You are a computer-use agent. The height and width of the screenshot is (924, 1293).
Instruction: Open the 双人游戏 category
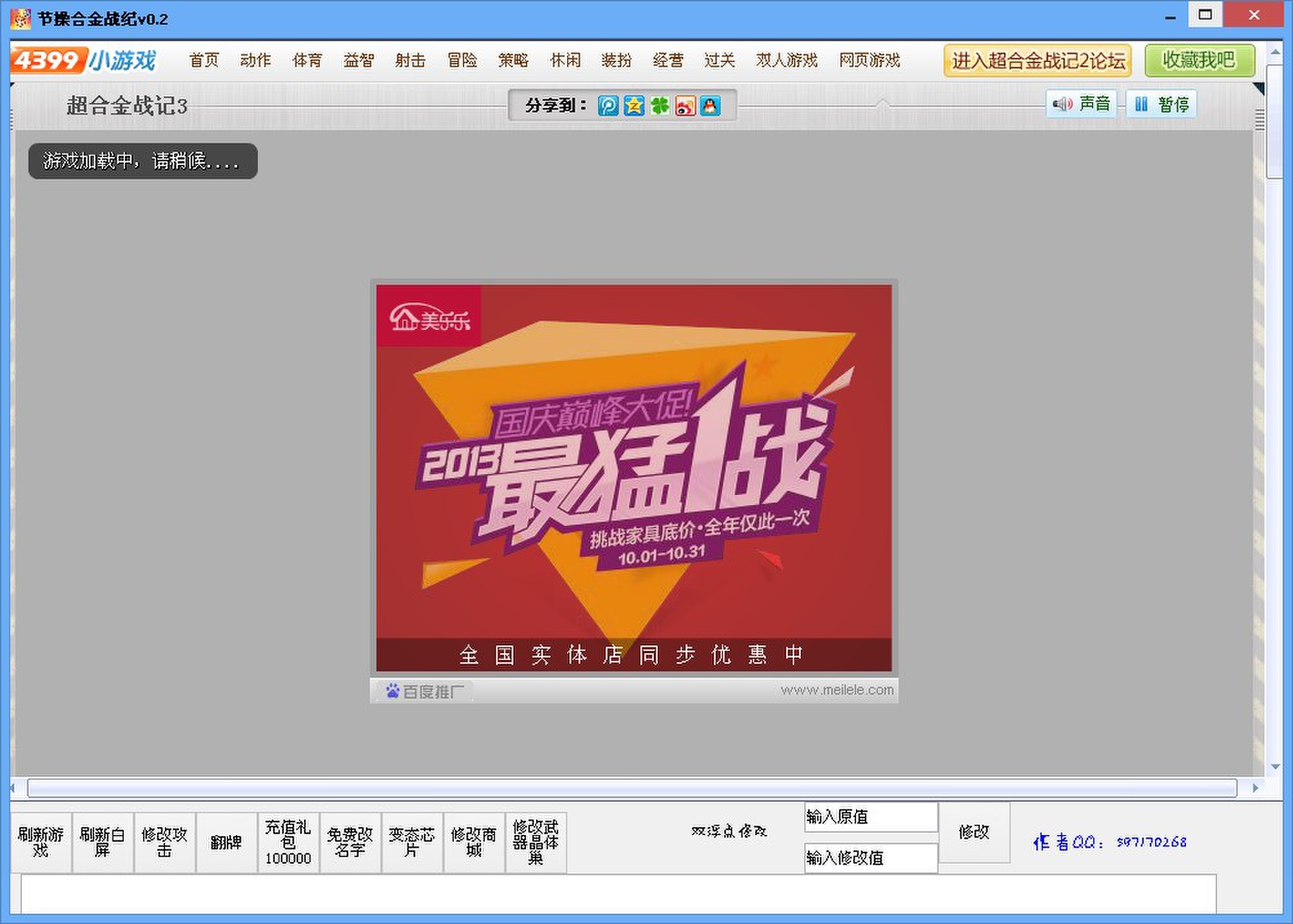pyautogui.click(x=786, y=61)
